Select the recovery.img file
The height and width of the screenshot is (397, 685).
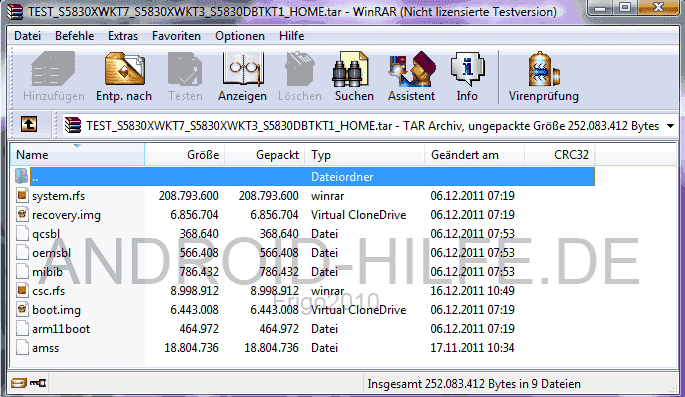tap(66, 215)
